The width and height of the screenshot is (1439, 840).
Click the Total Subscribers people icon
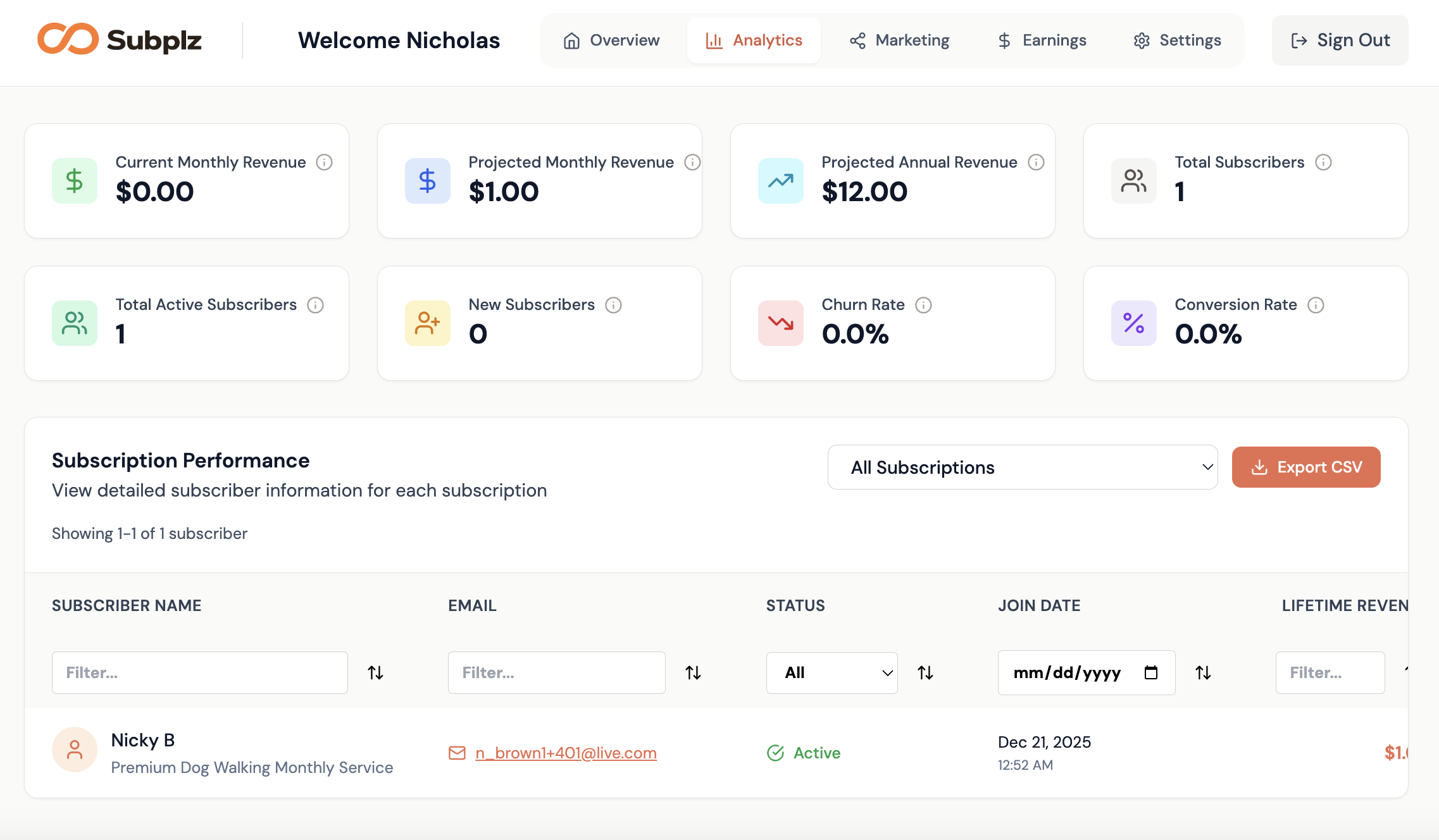click(1133, 181)
